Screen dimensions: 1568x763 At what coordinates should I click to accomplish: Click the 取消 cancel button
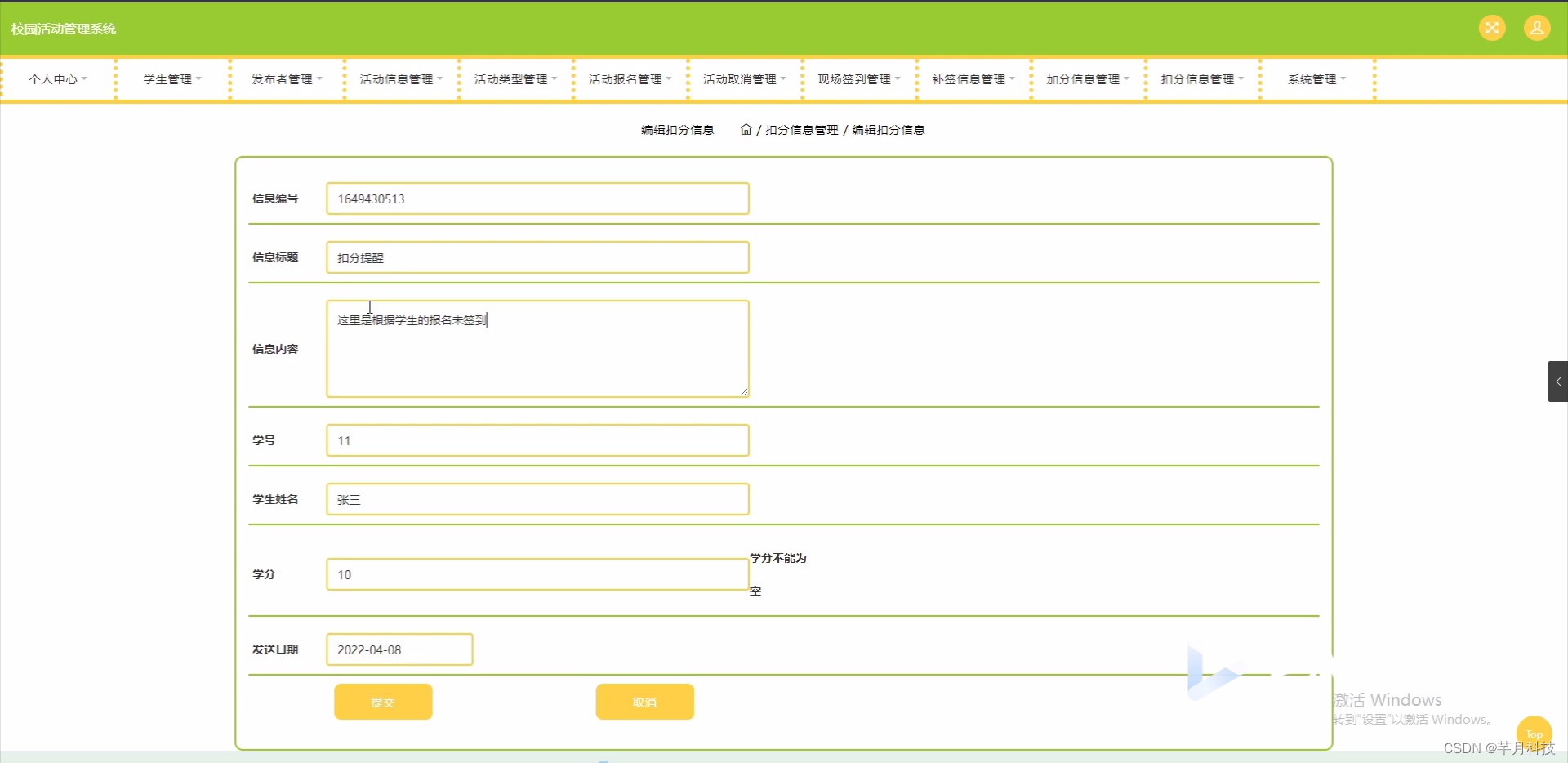(644, 701)
